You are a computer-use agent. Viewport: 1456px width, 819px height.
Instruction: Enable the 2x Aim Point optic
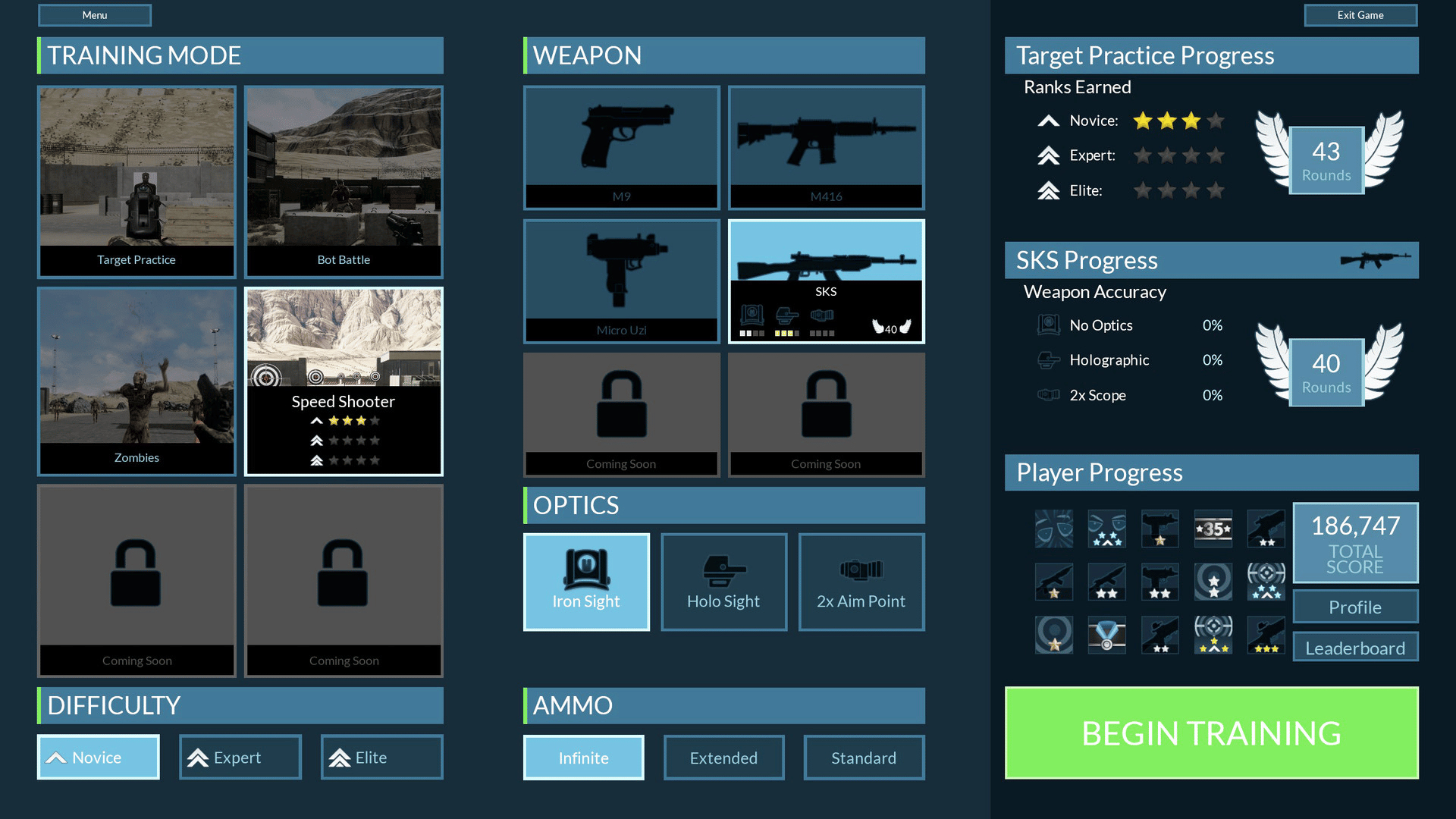861,582
